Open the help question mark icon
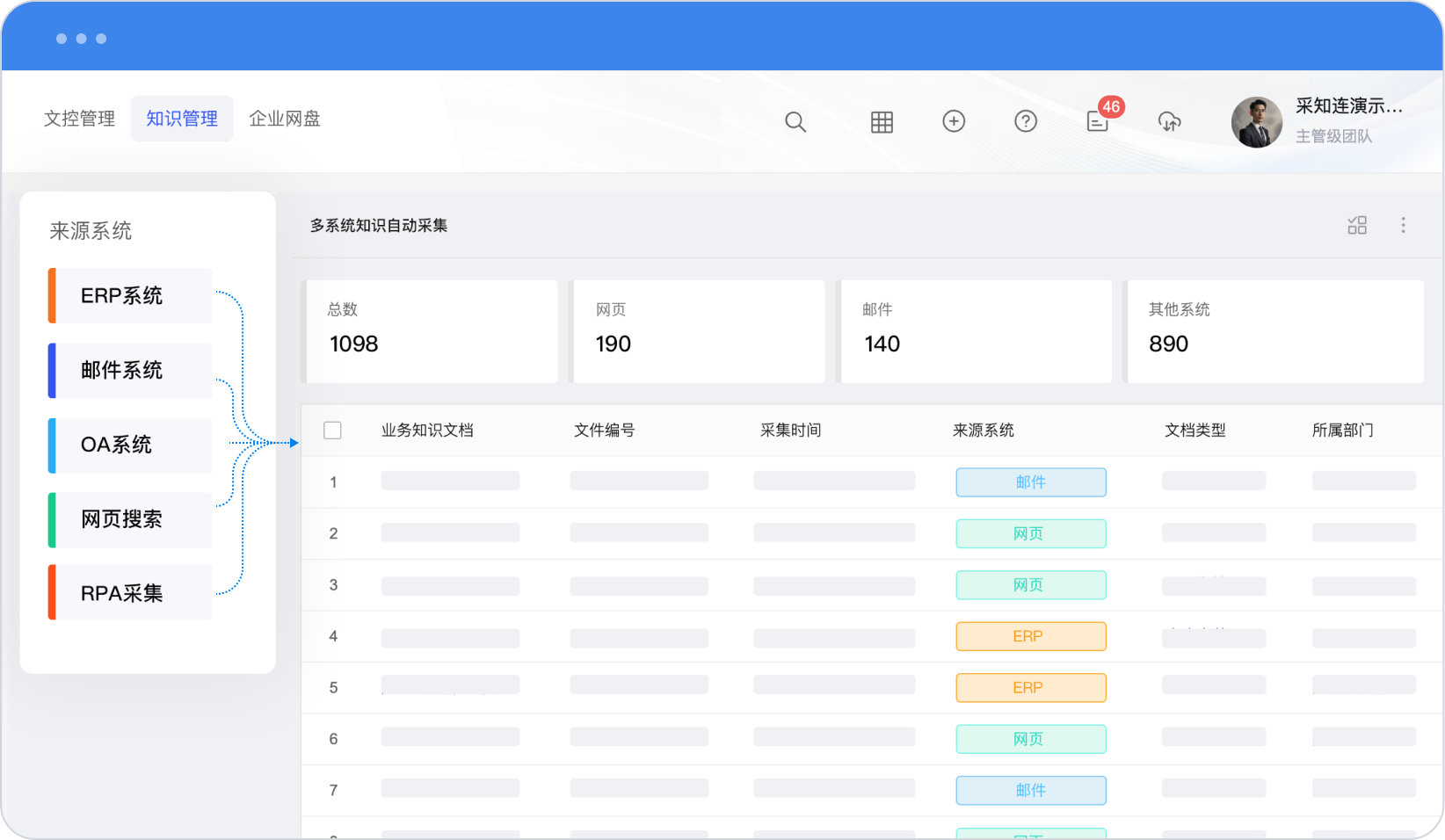The height and width of the screenshot is (840, 1445). click(1025, 121)
